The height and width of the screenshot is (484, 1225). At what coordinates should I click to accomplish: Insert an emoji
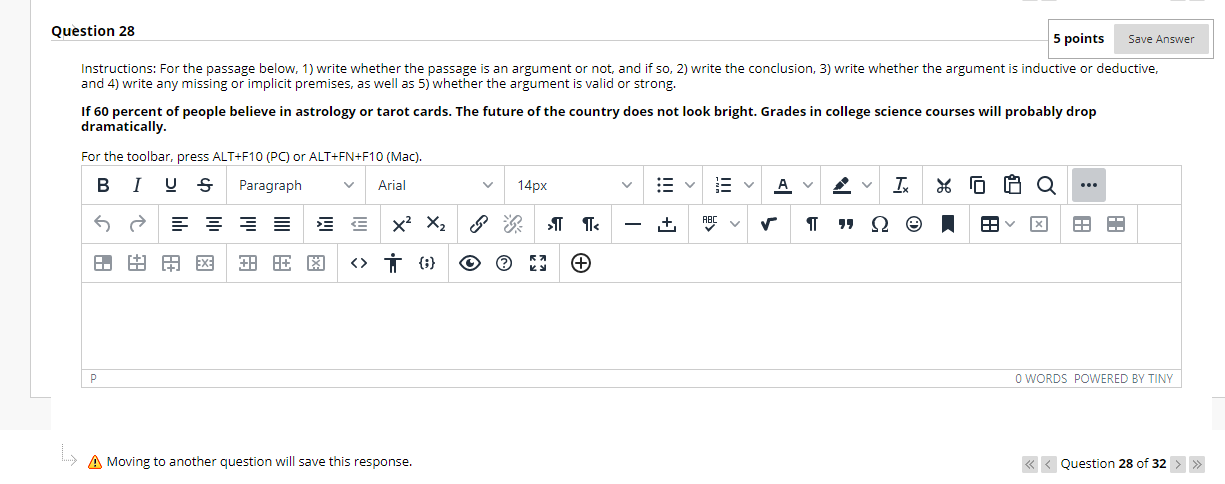pyautogui.click(x=913, y=224)
